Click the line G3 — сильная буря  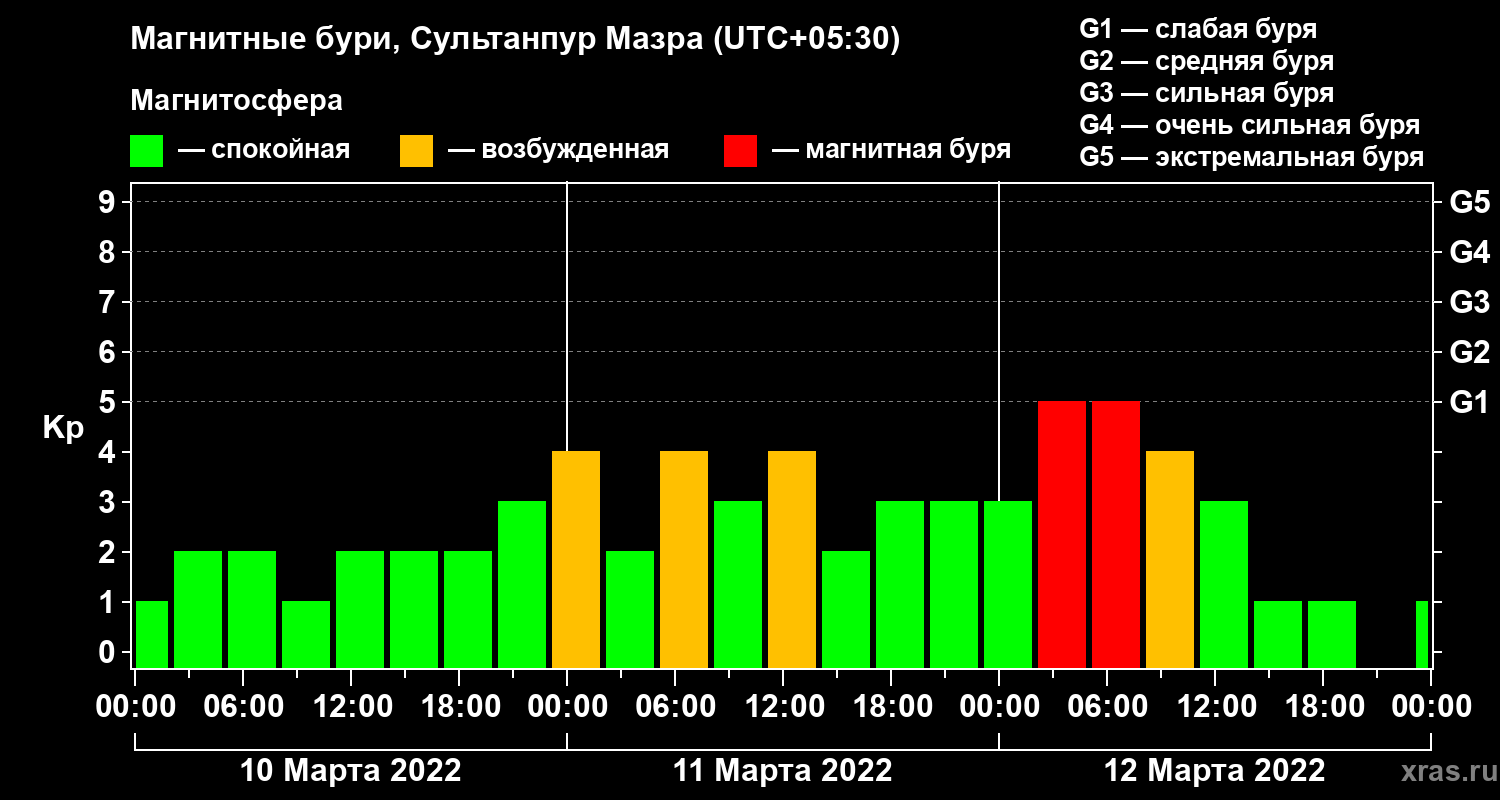[1207, 93]
